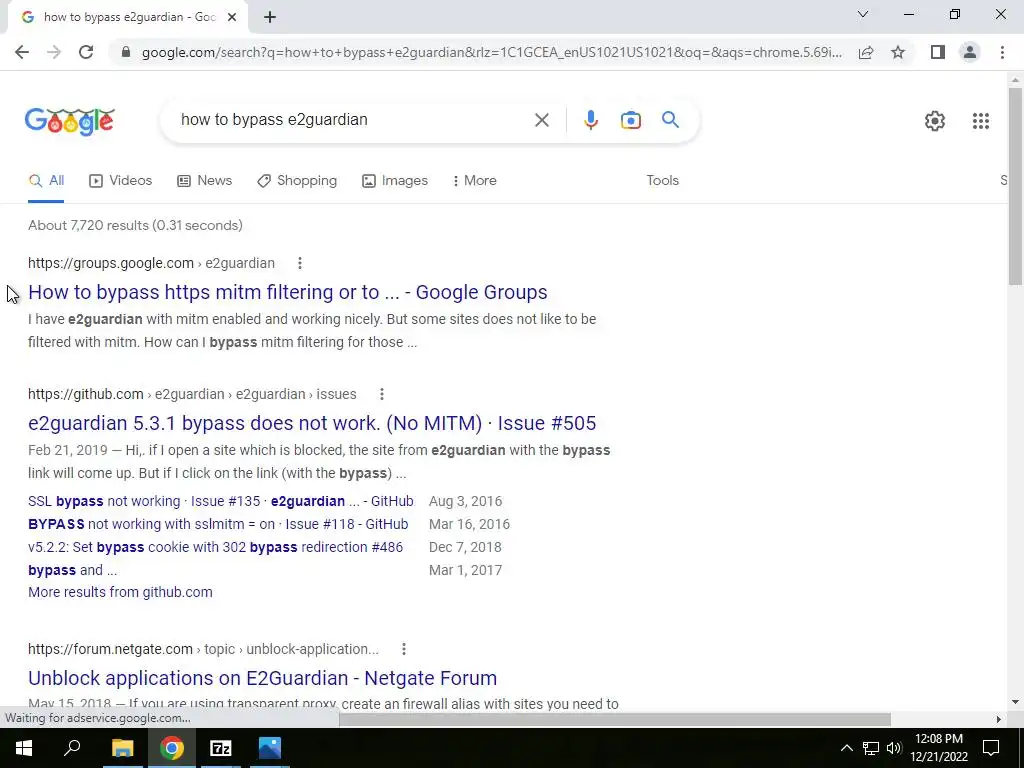The image size is (1024, 768).
Task: Switch to the News tab
Action: click(204, 181)
